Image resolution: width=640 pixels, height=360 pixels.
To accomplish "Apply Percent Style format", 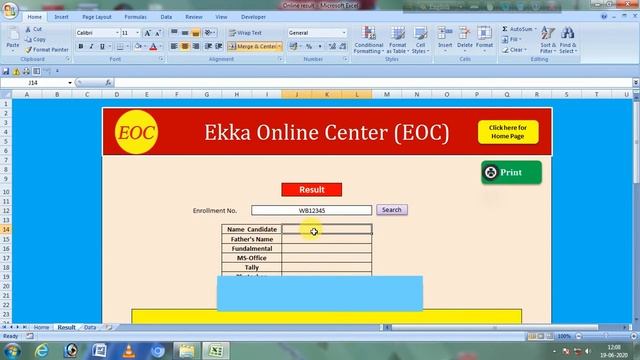I will click(x=309, y=47).
